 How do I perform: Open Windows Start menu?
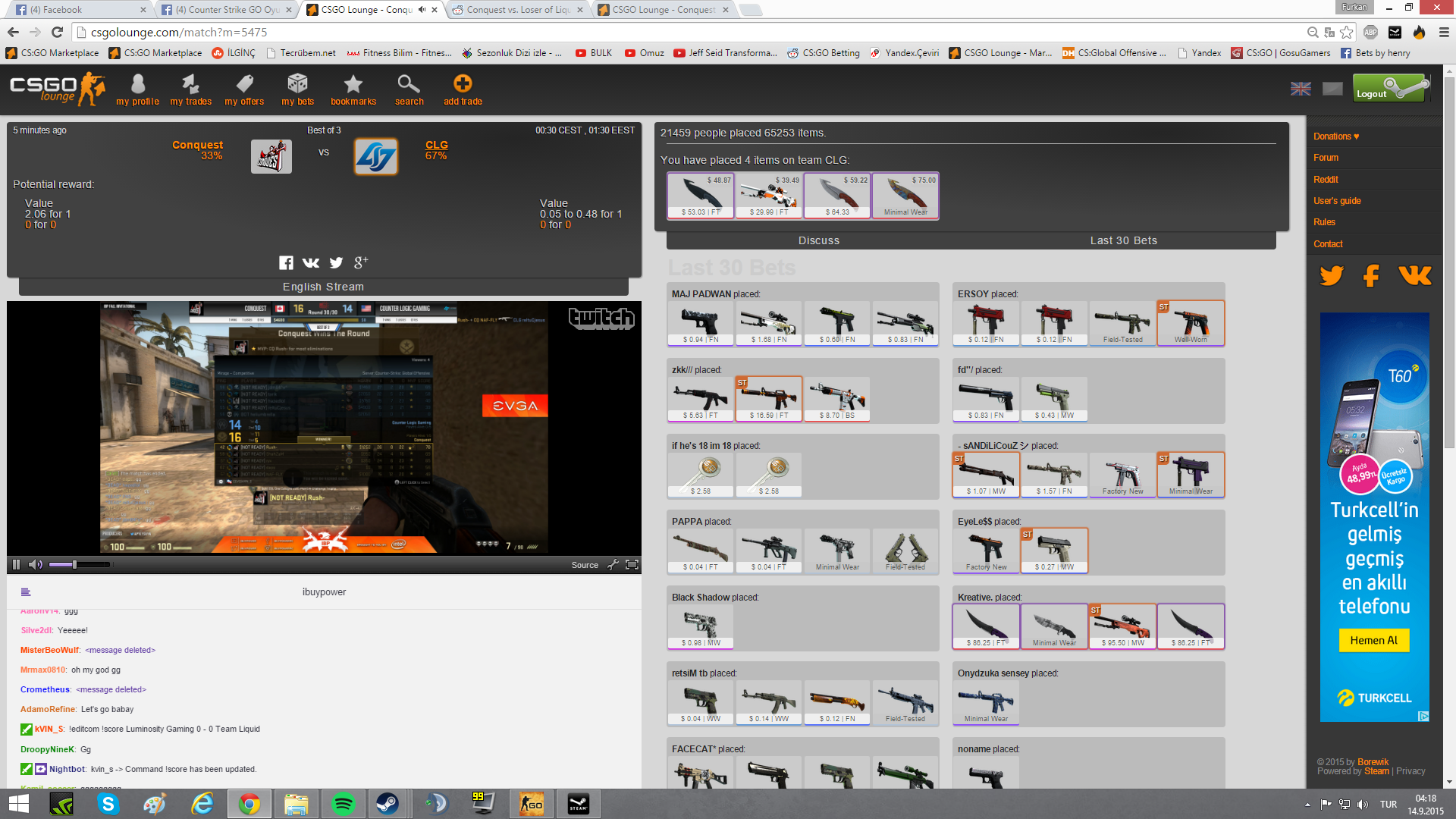pos(18,804)
